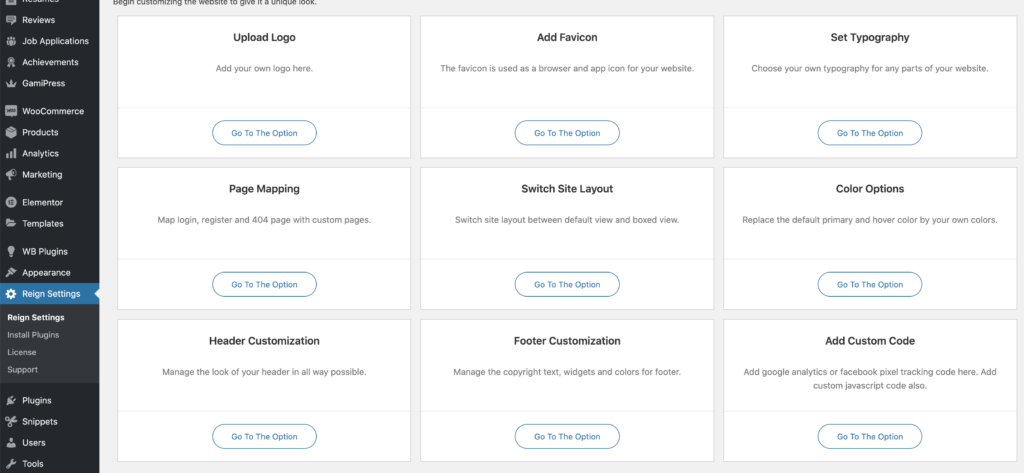
Task: Go to the Upload Logo option
Action: [264, 133]
